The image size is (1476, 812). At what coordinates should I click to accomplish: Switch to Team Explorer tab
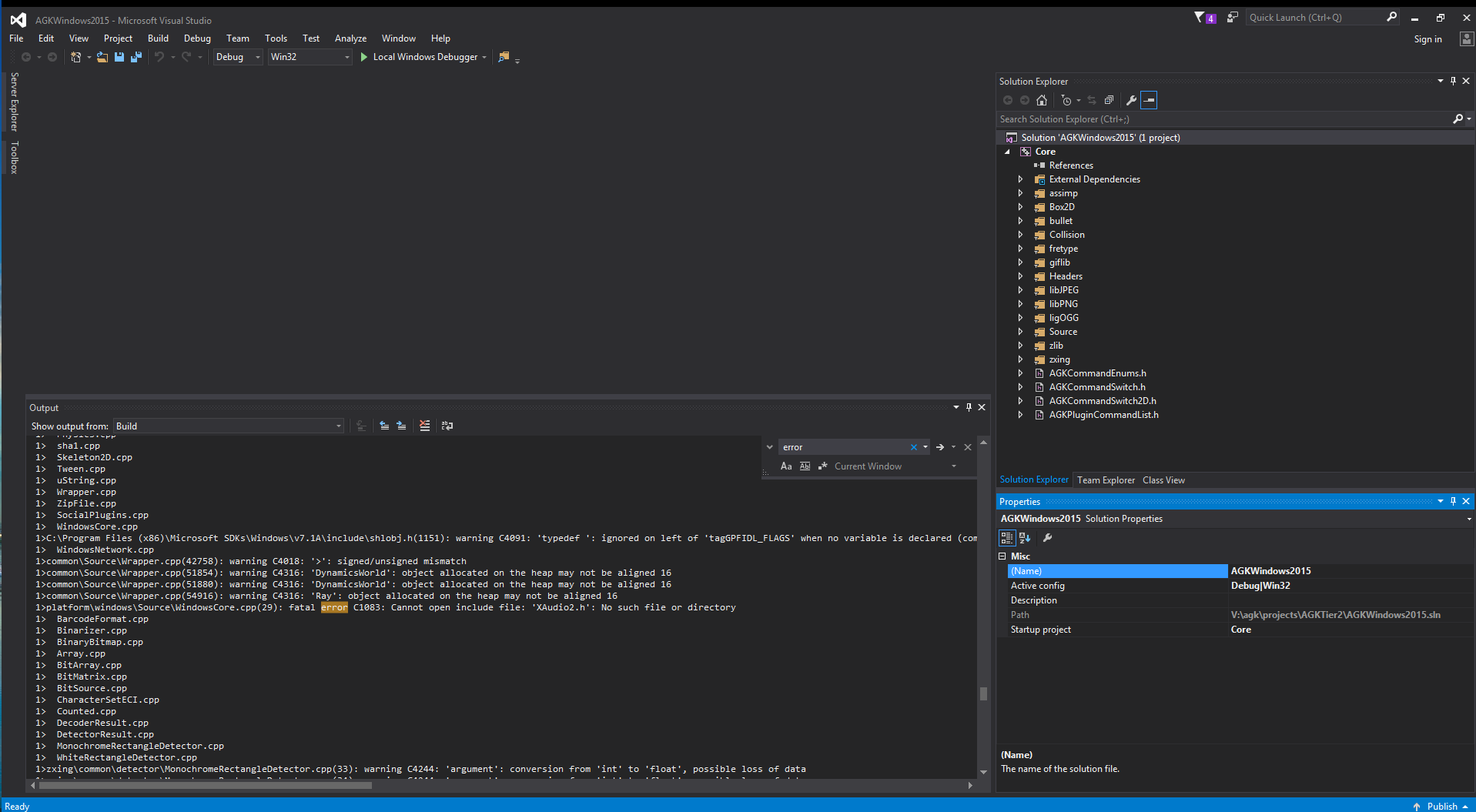[1106, 480]
